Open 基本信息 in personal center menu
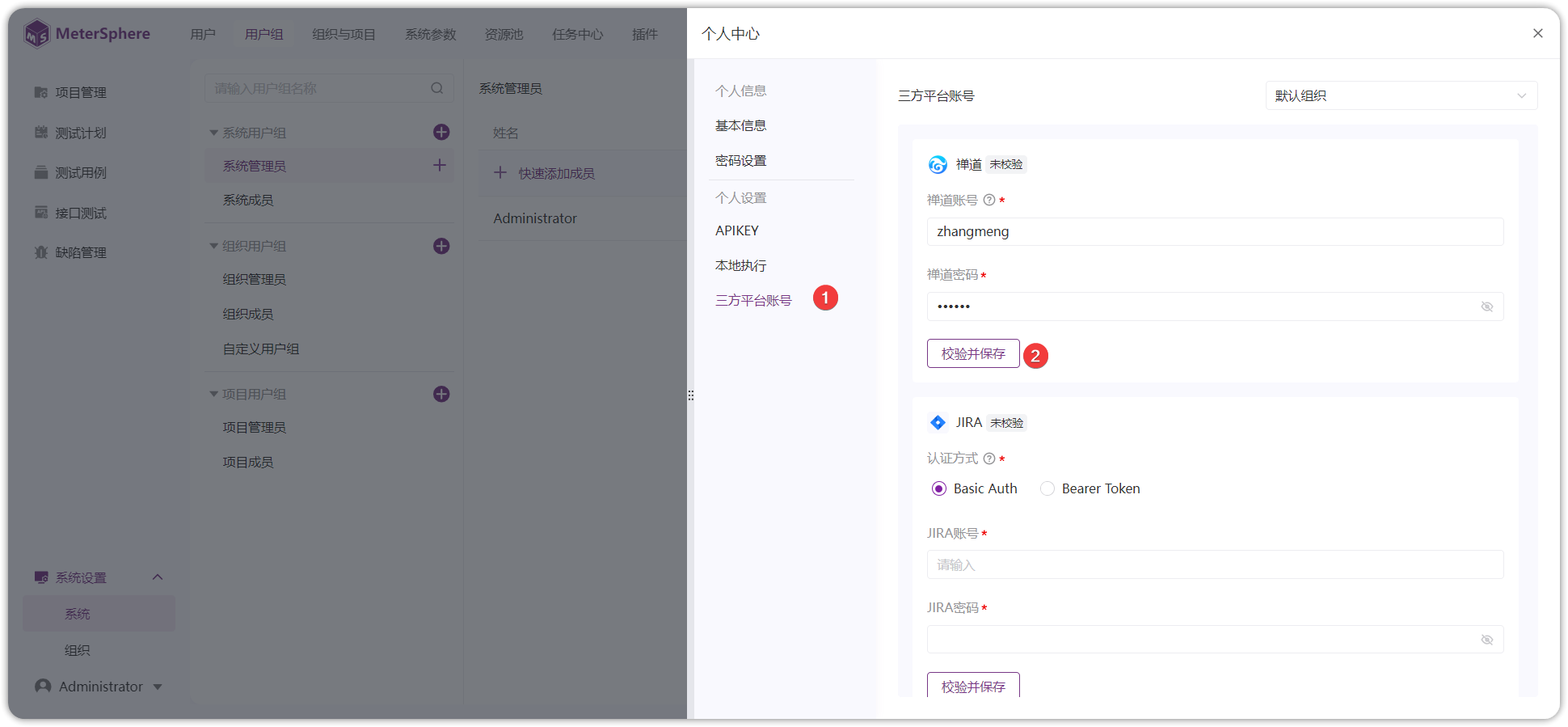The image size is (1568, 727). [741, 125]
